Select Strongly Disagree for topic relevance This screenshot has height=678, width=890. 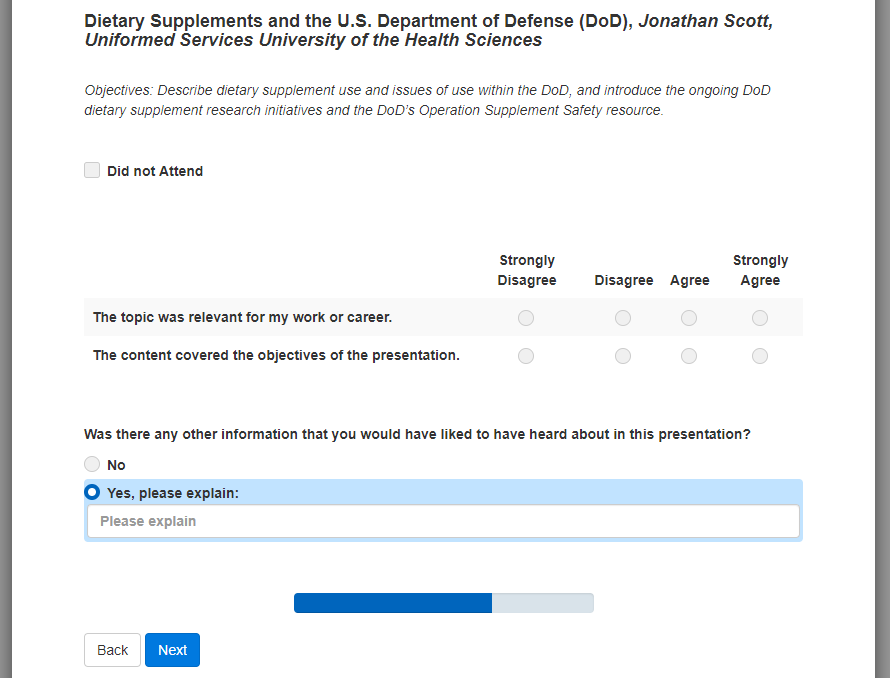pyautogui.click(x=526, y=318)
